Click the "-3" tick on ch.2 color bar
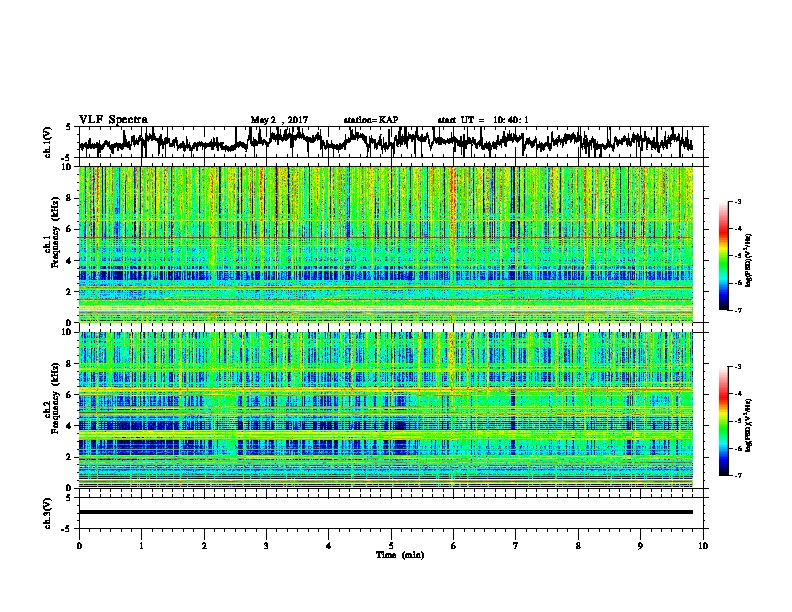792x612 pixels. click(738, 367)
